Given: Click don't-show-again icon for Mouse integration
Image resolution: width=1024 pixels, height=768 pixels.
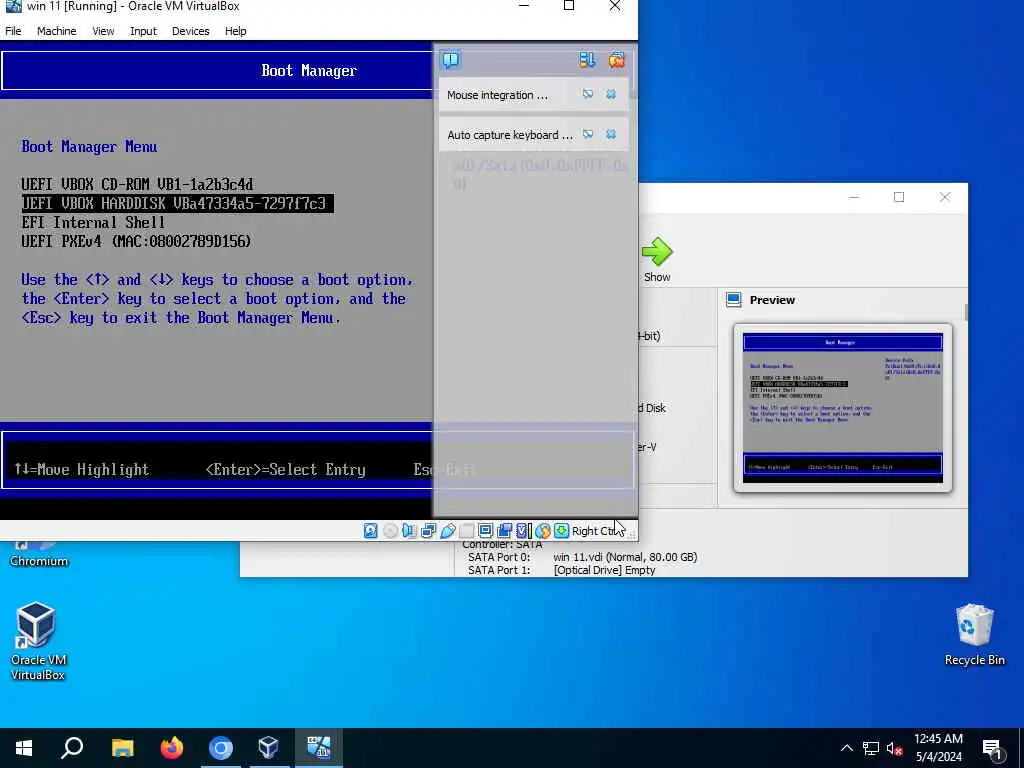Looking at the screenshot, I should click(x=588, y=95).
